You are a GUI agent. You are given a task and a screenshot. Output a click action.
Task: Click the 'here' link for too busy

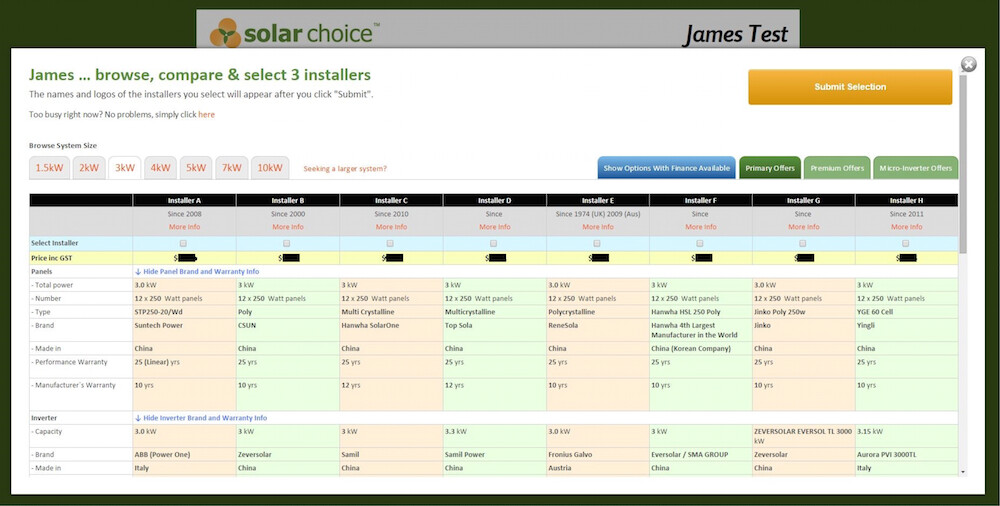point(207,115)
